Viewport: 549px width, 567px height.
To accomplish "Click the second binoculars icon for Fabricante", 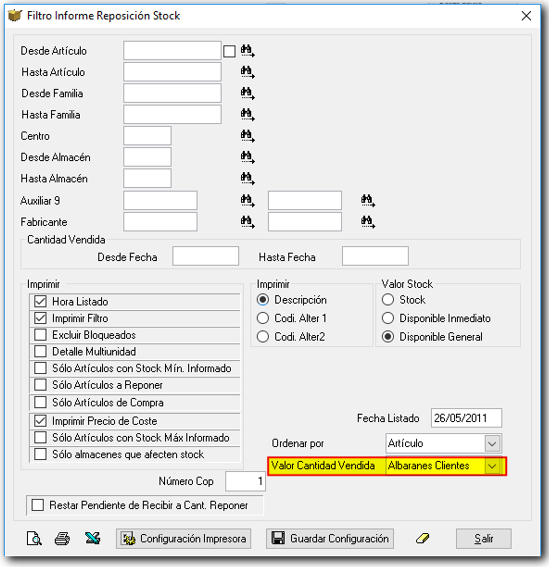I will 368,222.
